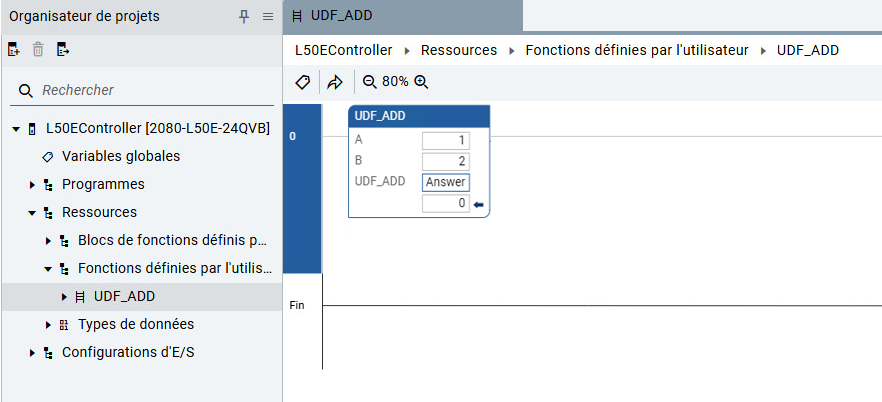882x402 pixels.
Task: Expand the Programmes node
Action: coord(32,184)
